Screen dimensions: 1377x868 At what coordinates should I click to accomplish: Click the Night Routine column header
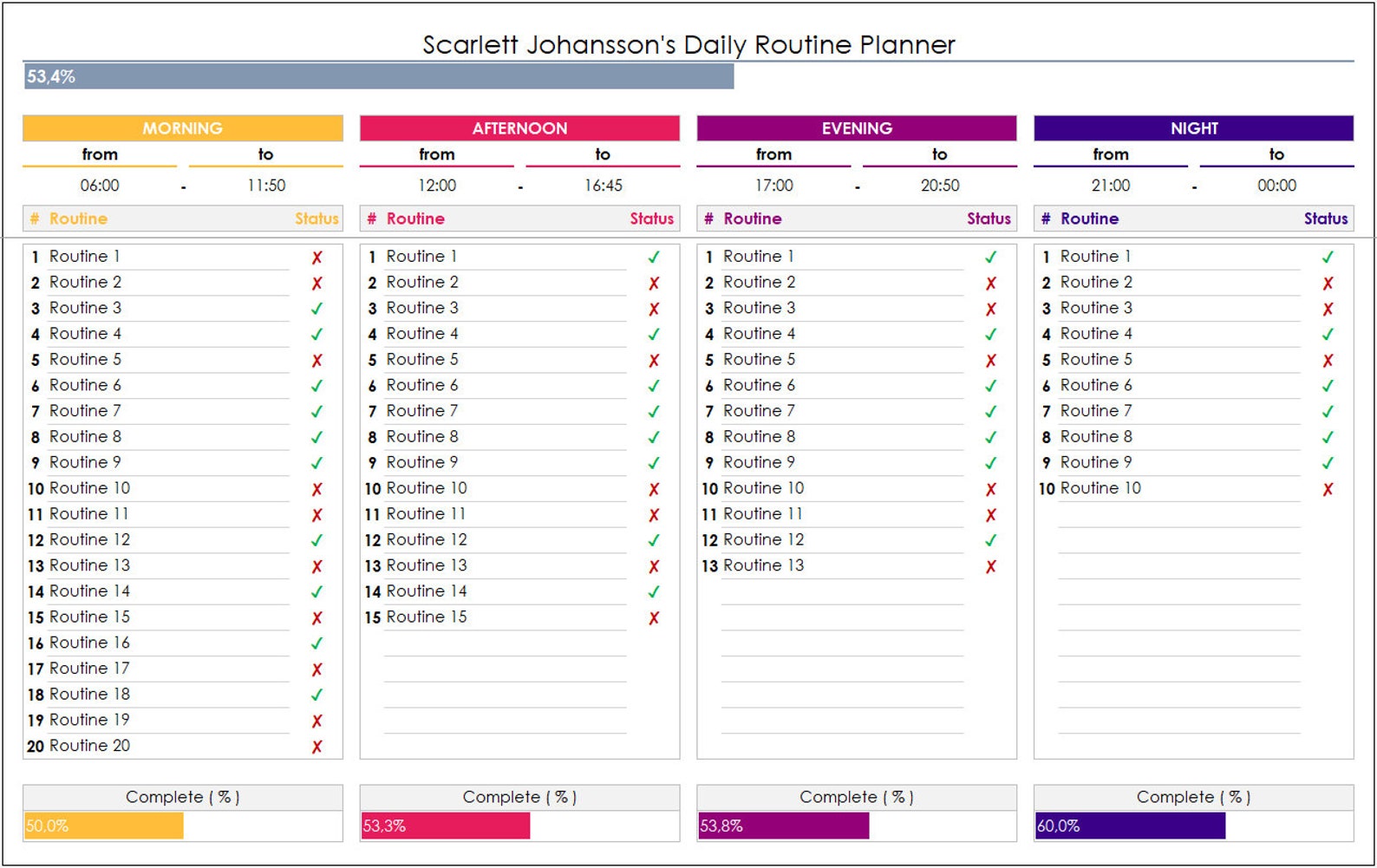coord(1090,219)
